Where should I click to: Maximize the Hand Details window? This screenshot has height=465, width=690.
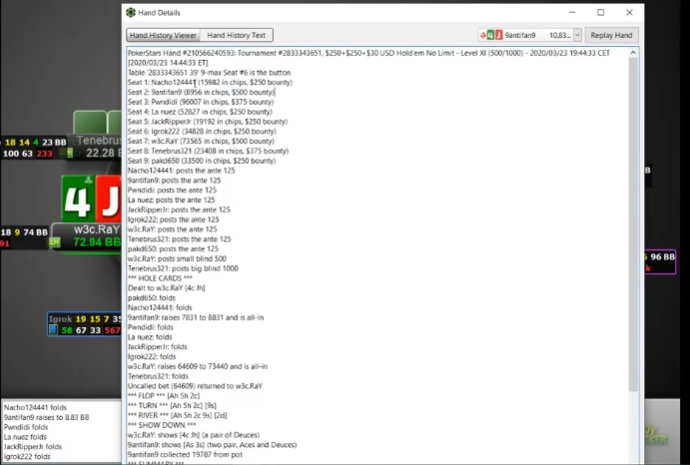pyautogui.click(x=601, y=12)
